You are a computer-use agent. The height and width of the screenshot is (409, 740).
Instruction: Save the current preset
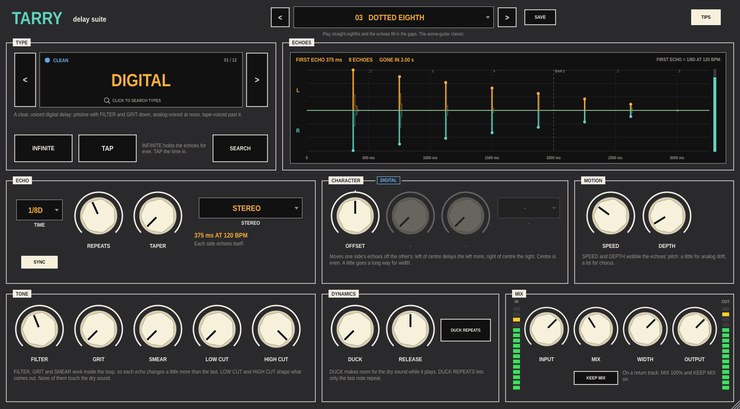[540, 17]
